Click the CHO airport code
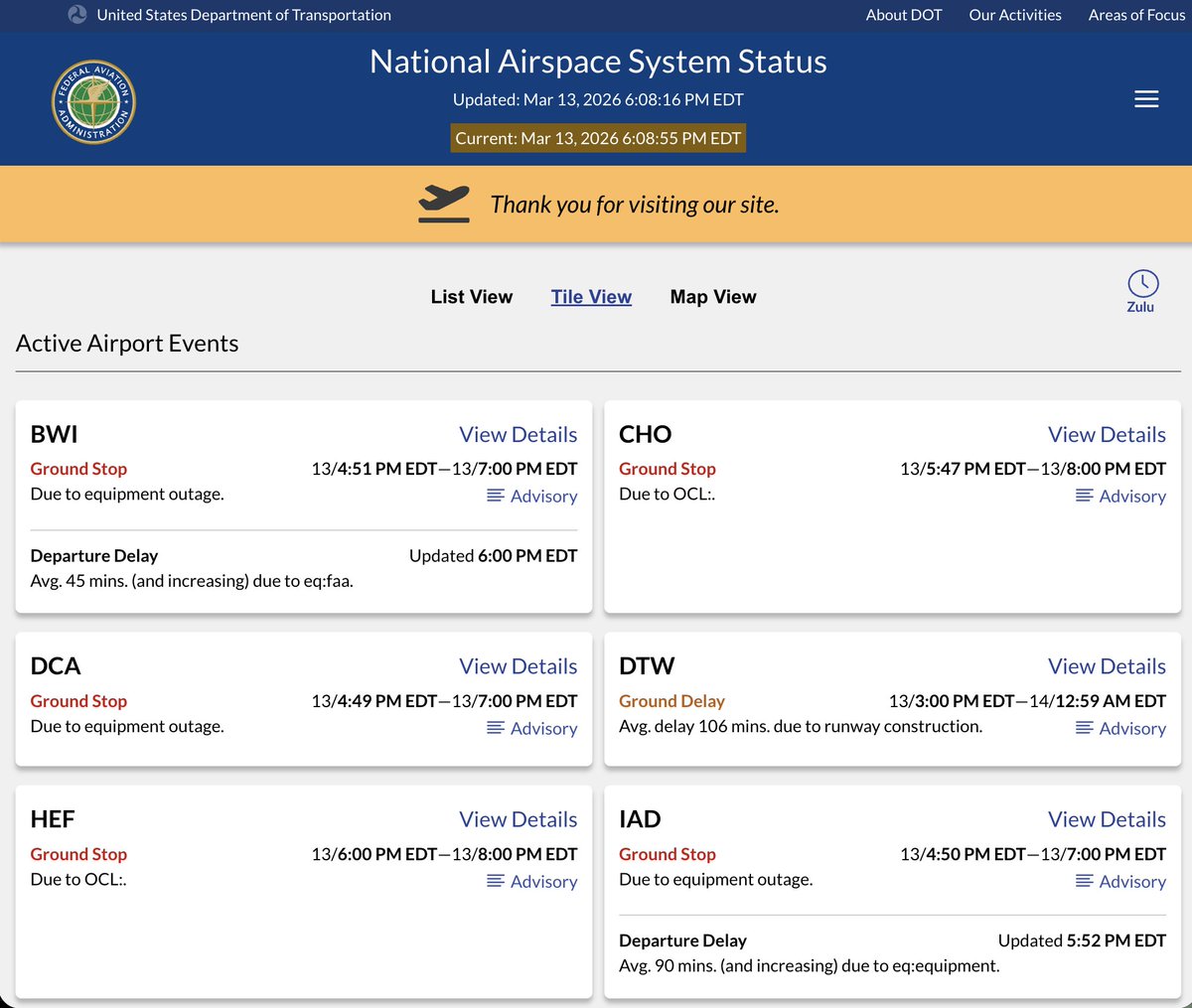1192x1008 pixels. point(646,435)
